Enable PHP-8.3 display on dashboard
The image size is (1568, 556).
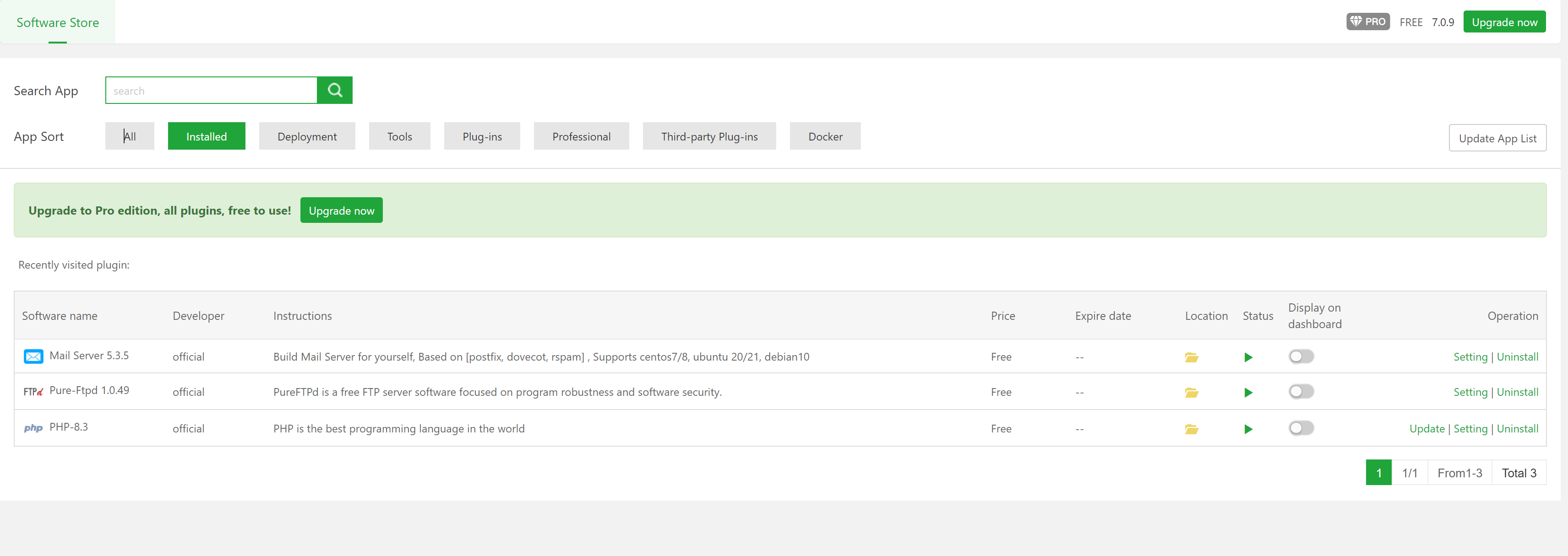click(x=1301, y=428)
